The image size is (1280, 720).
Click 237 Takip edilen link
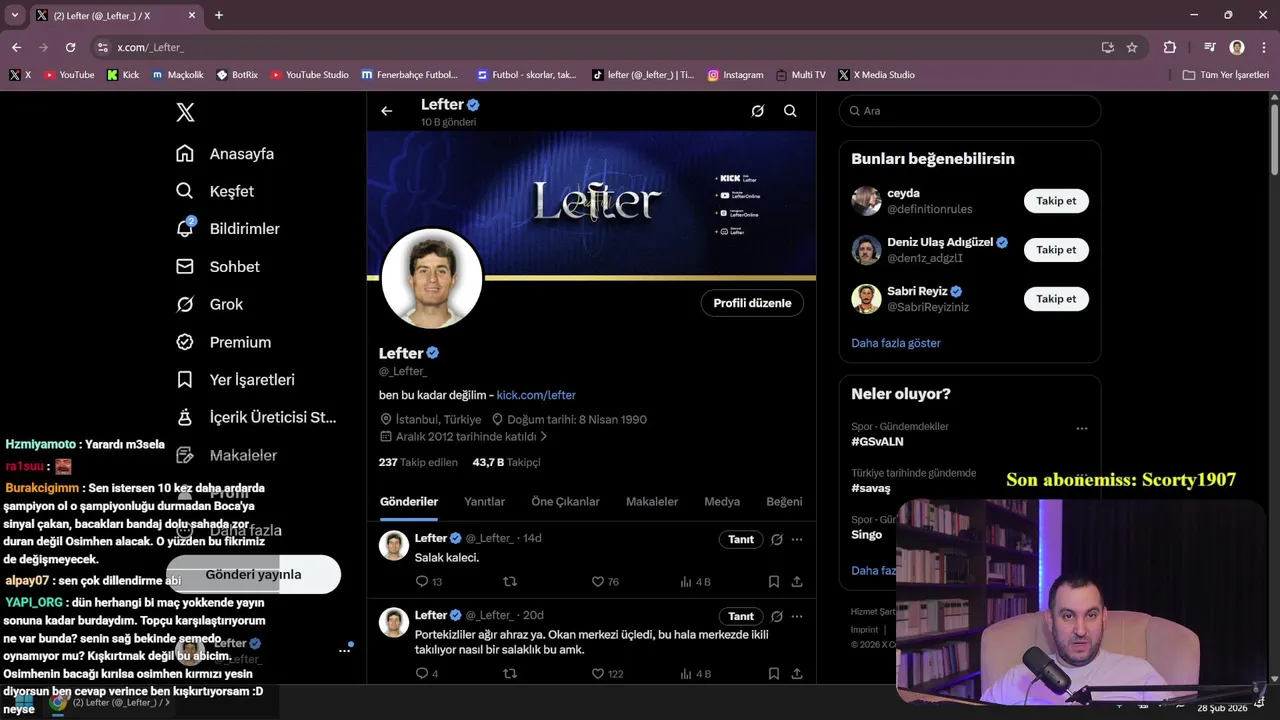click(x=418, y=462)
